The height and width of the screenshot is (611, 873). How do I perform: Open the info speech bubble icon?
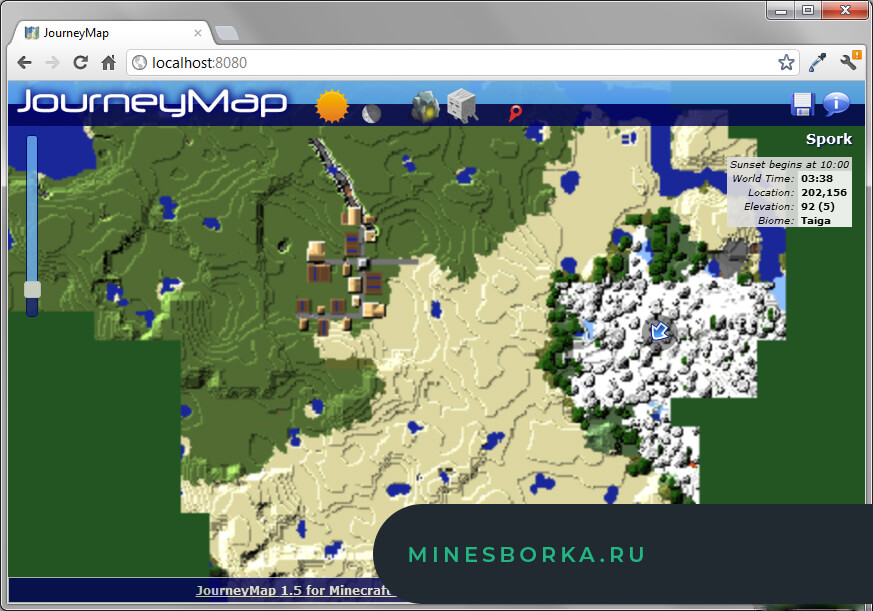[x=836, y=104]
